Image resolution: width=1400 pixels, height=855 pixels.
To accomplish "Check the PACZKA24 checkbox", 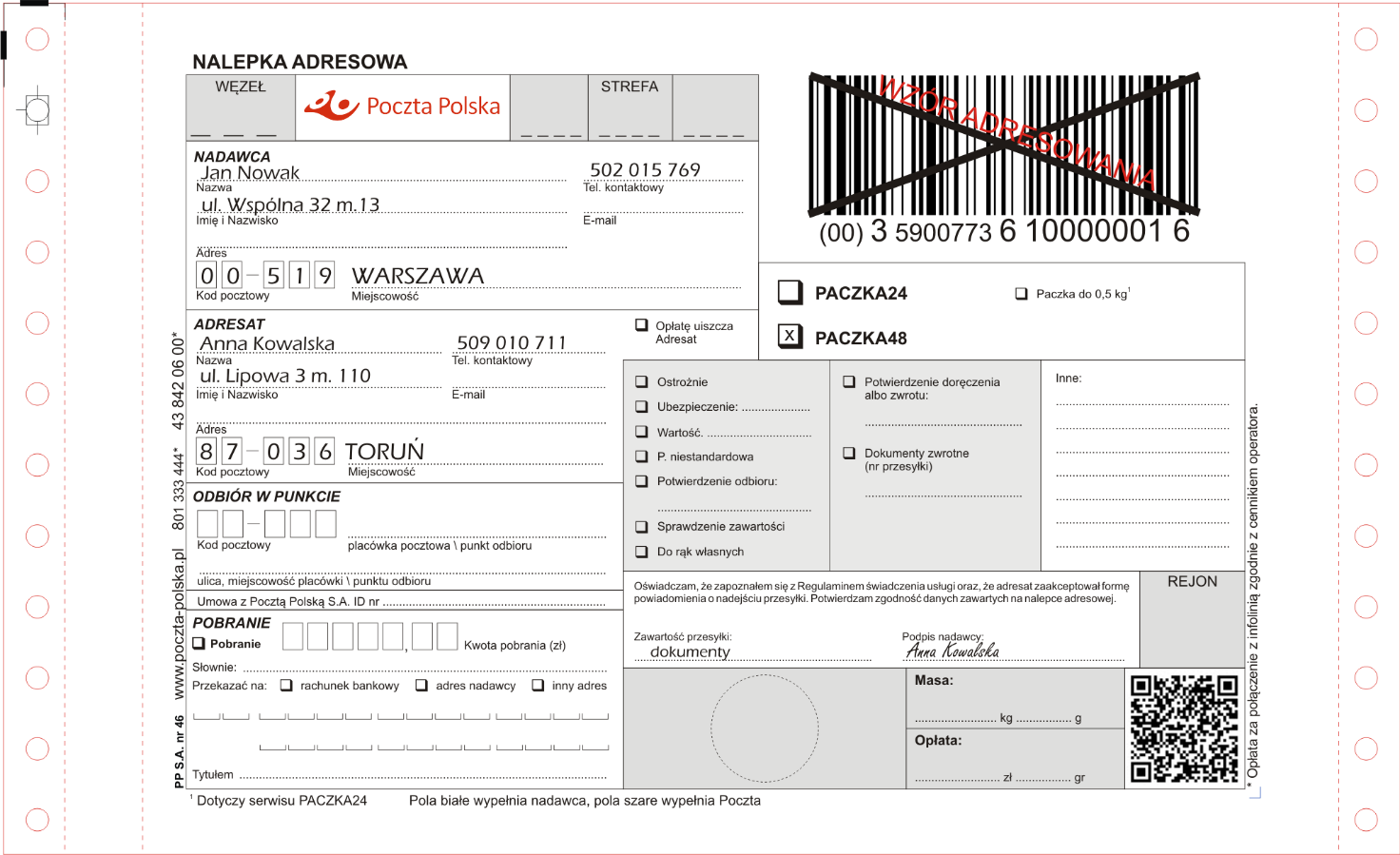I will [x=790, y=292].
